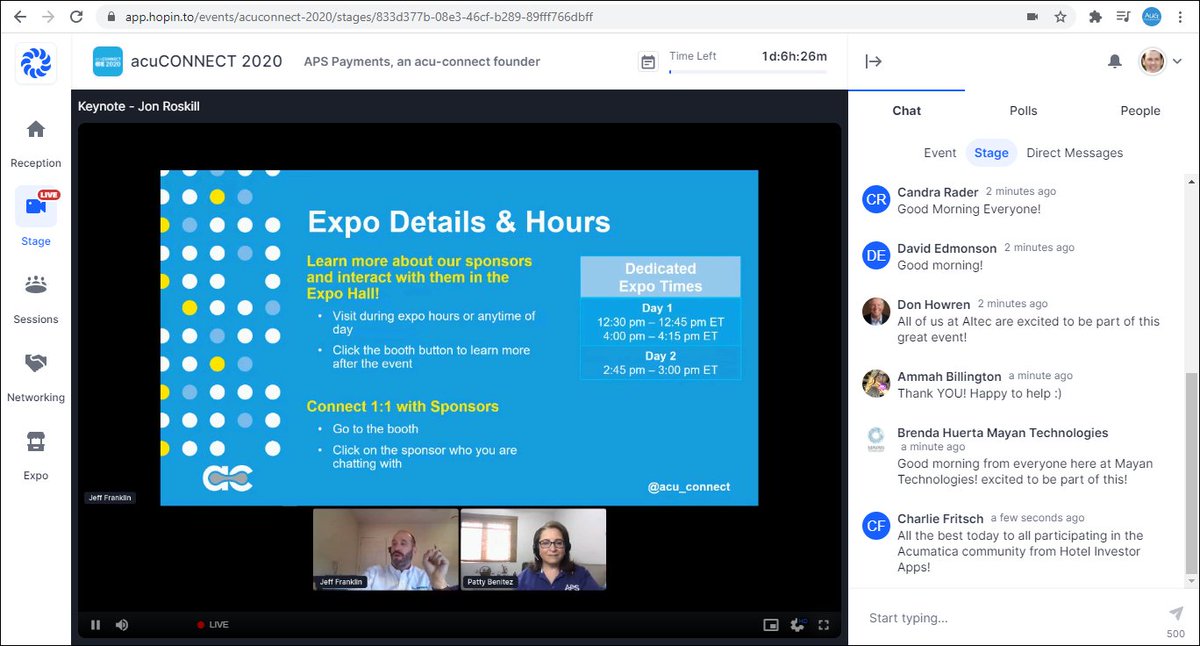Open Networking in the sidebar
Screen dimensions: 1200x646
pyautogui.click(x=36, y=377)
